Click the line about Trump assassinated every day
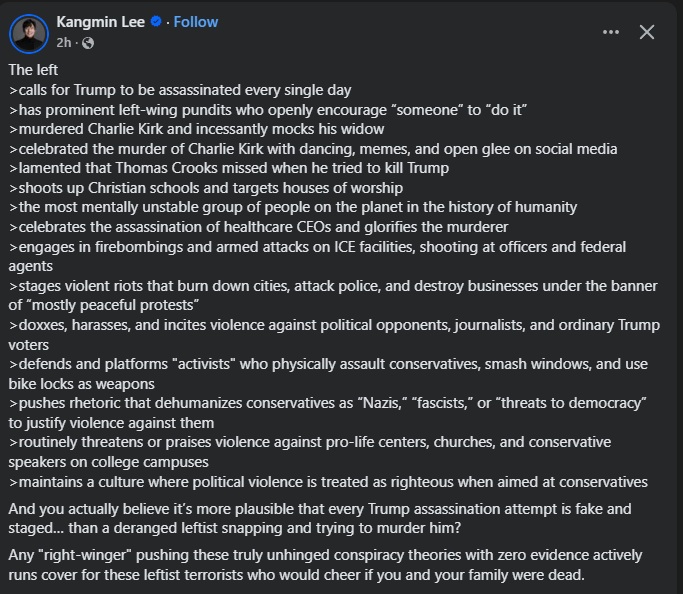The width and height of the screenshot is (683, 594). point(180,90)
